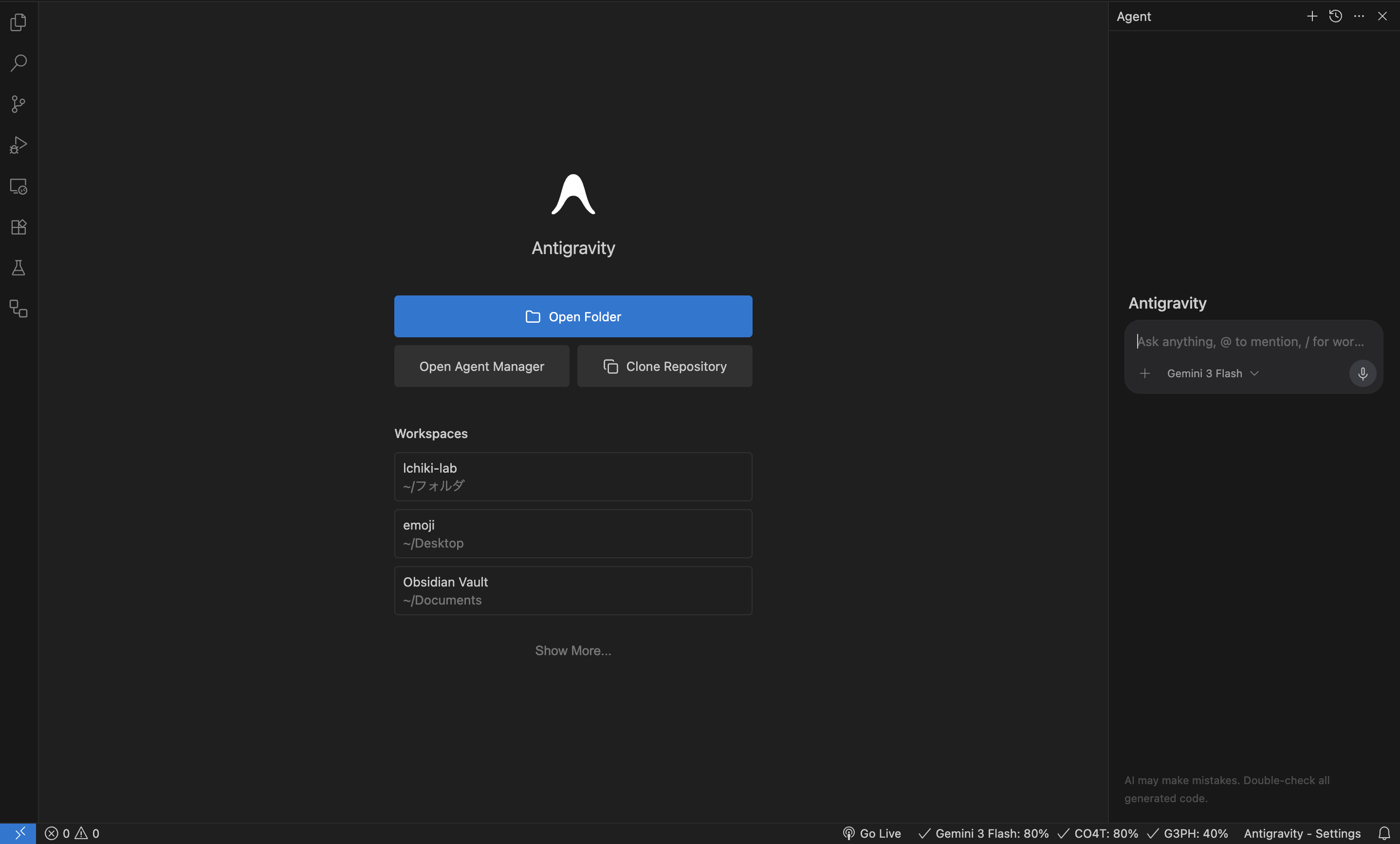Open Agent conversation history
The height and width of the screenshot is (844, 1400).
point(1335,16)
